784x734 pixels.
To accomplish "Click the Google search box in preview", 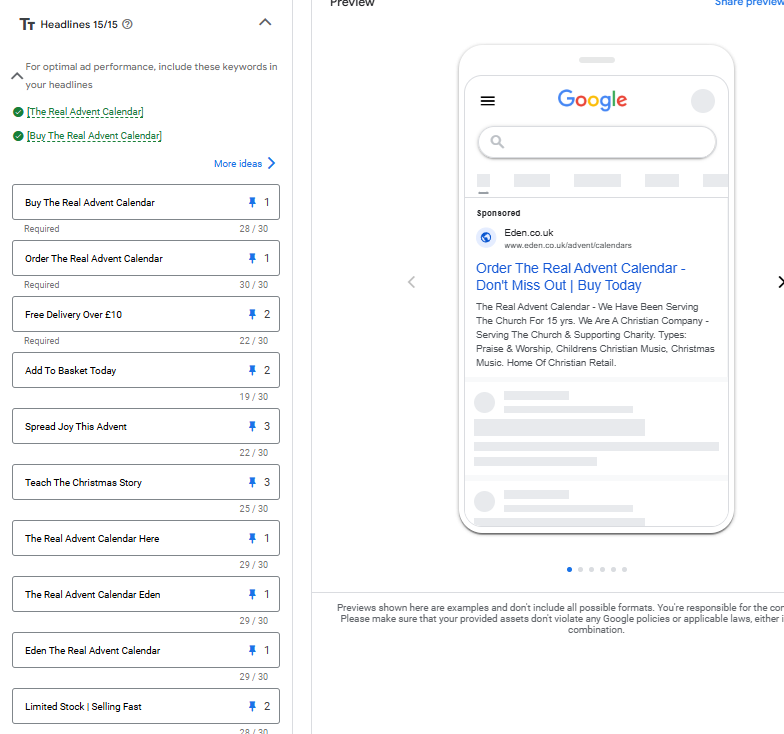I will 597,142.
